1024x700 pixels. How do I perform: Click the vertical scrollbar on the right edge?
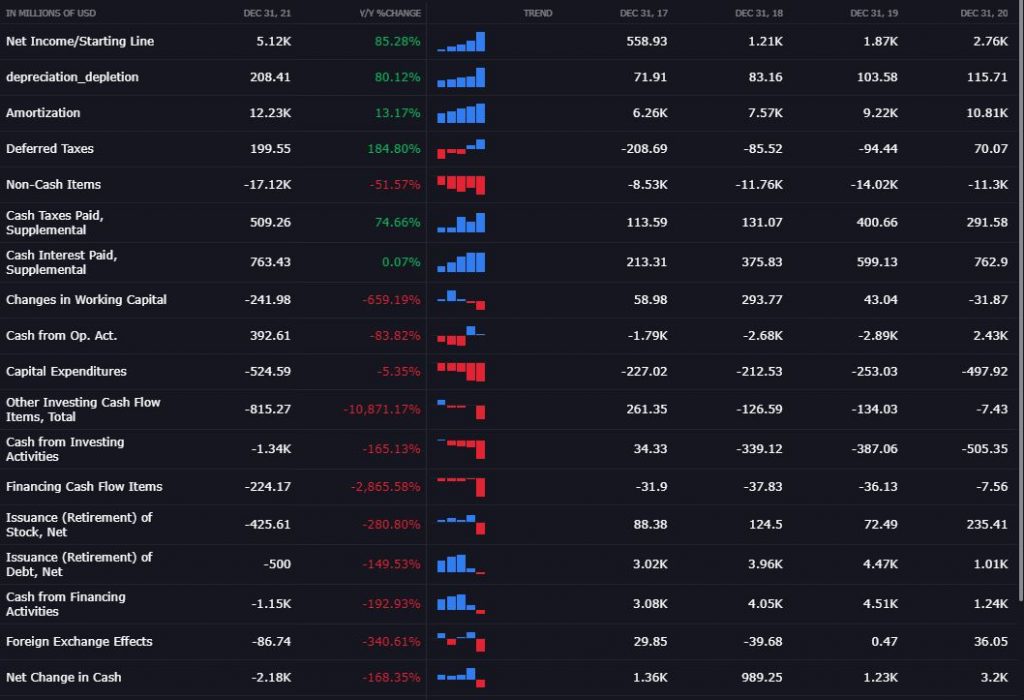pos(1020,300)
